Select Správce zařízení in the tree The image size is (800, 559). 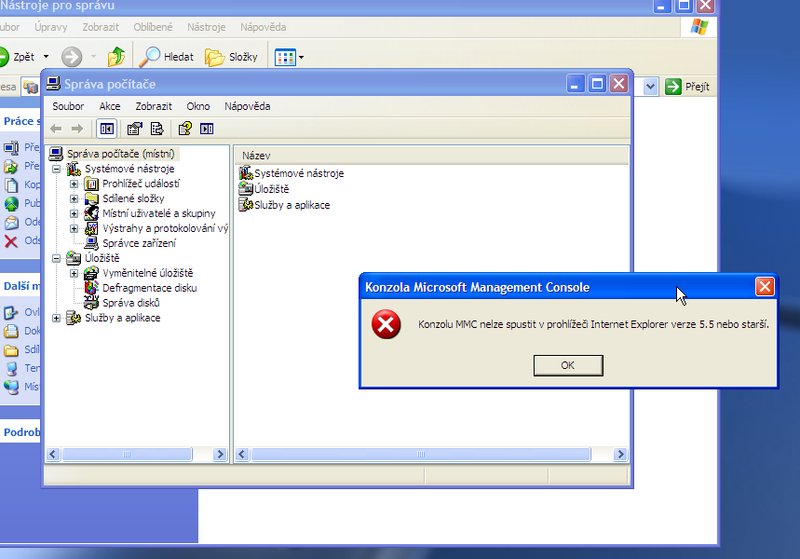pyautogui.click(x=139, y=243)
